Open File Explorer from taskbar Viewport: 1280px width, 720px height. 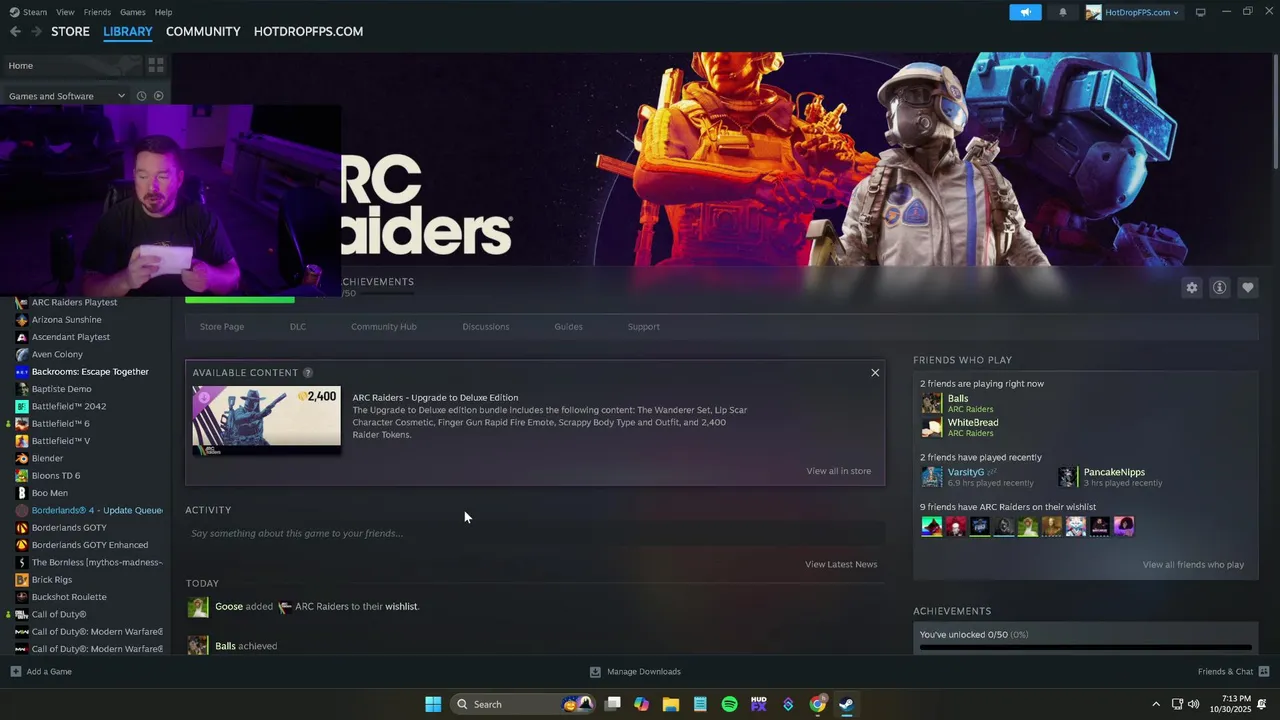coord(671,704)
